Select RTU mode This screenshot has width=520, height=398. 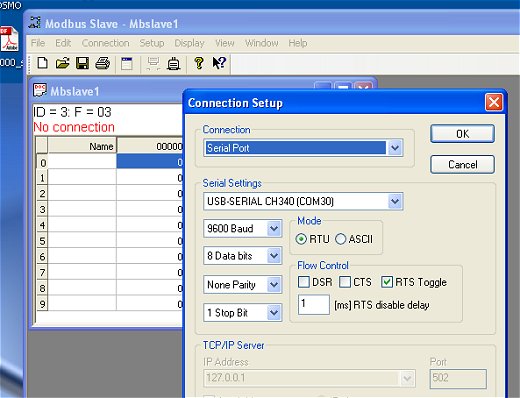(x=301, y=239)
